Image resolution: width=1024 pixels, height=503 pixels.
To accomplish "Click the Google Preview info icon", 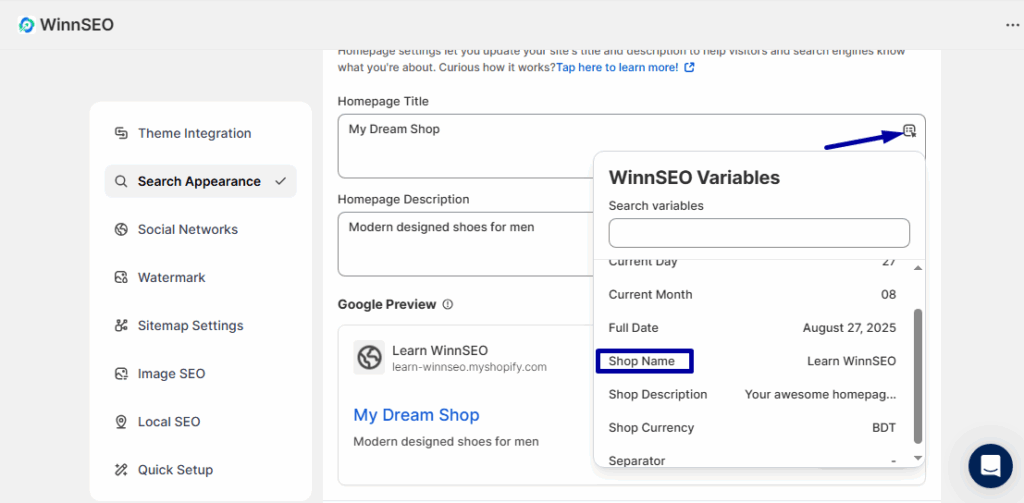I will pyautogui.click(x=447, y=304).
